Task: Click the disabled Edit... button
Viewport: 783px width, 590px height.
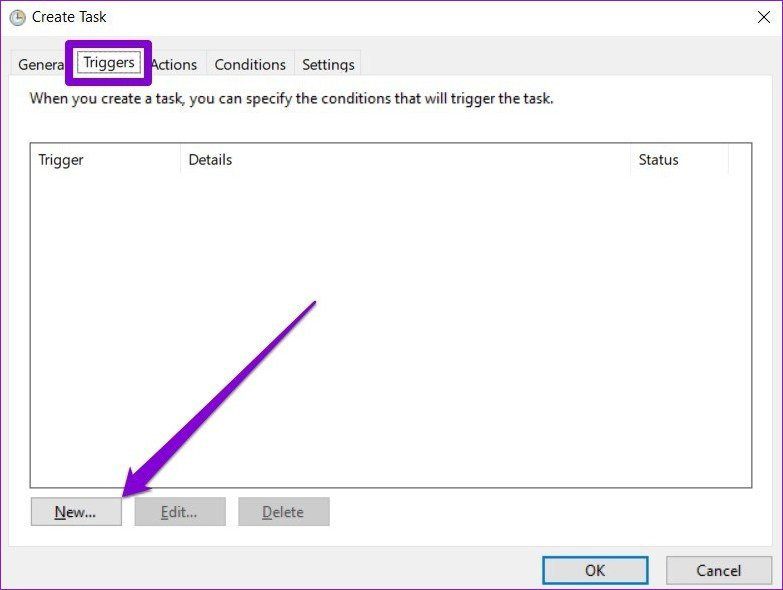Action: point(180,512)
